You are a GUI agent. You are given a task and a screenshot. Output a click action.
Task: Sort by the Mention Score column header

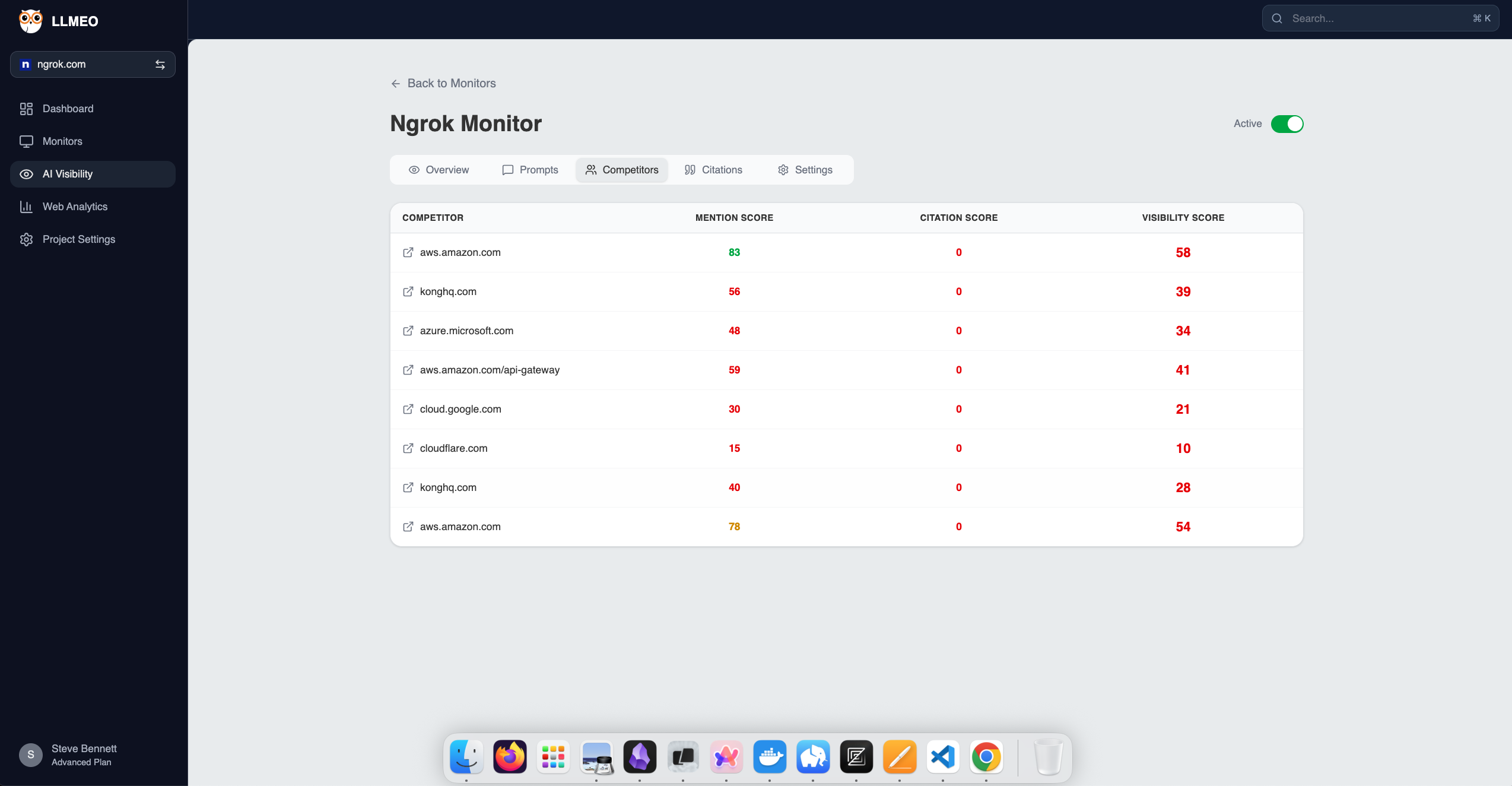[734, 218]
